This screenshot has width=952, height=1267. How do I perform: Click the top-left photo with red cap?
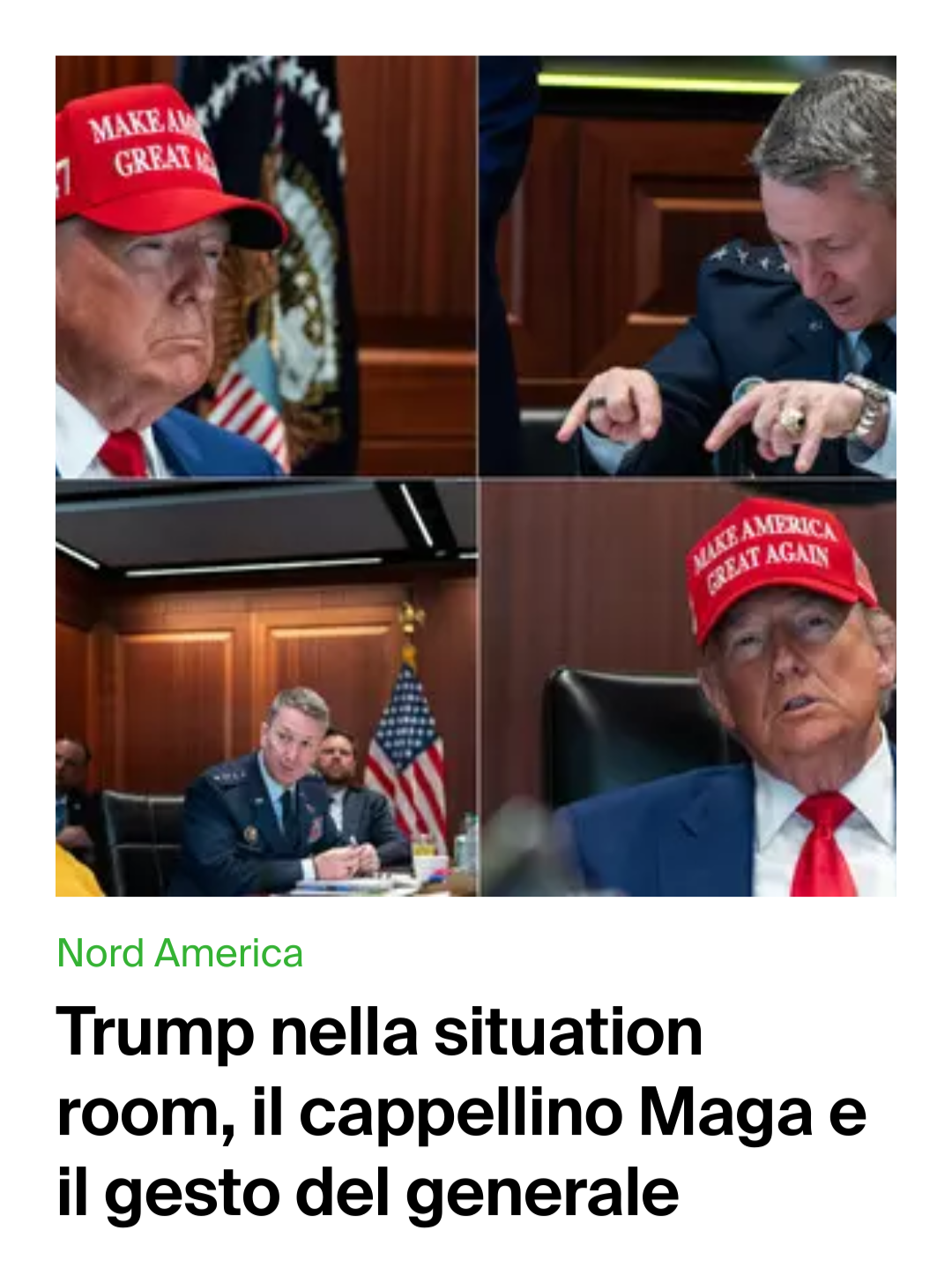pos(265,265)
